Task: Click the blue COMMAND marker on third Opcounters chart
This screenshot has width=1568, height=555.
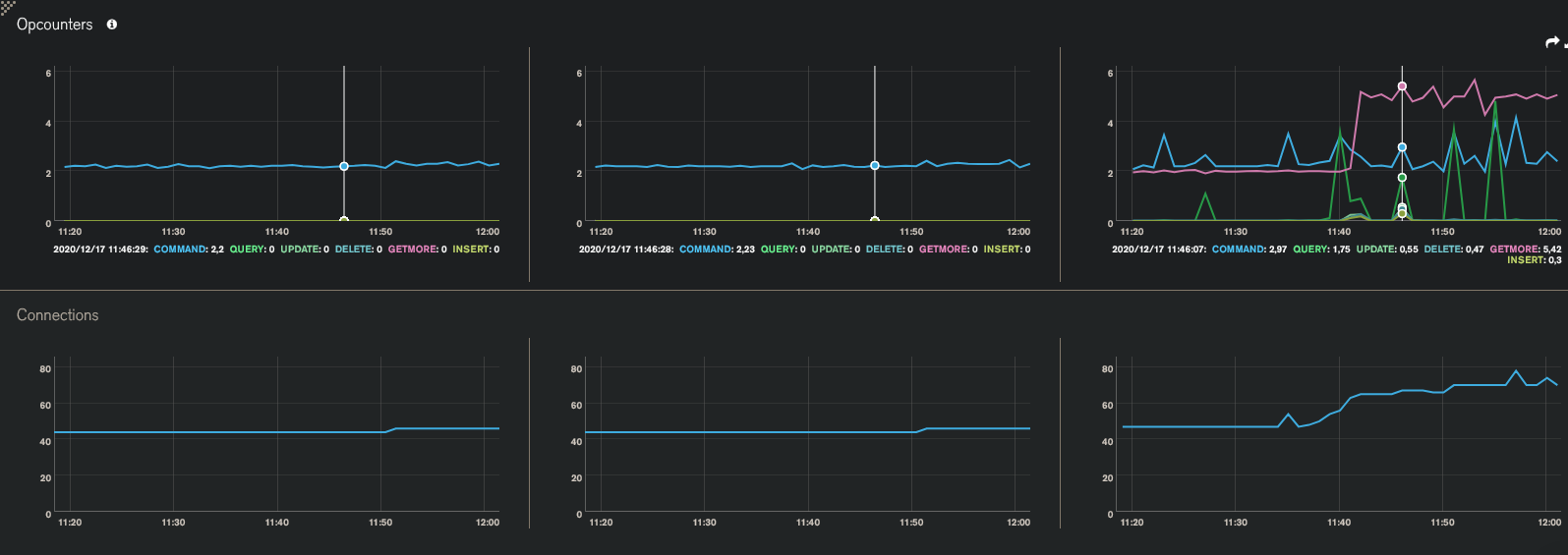Action: pyautogui.click(x=1402, y=147)
